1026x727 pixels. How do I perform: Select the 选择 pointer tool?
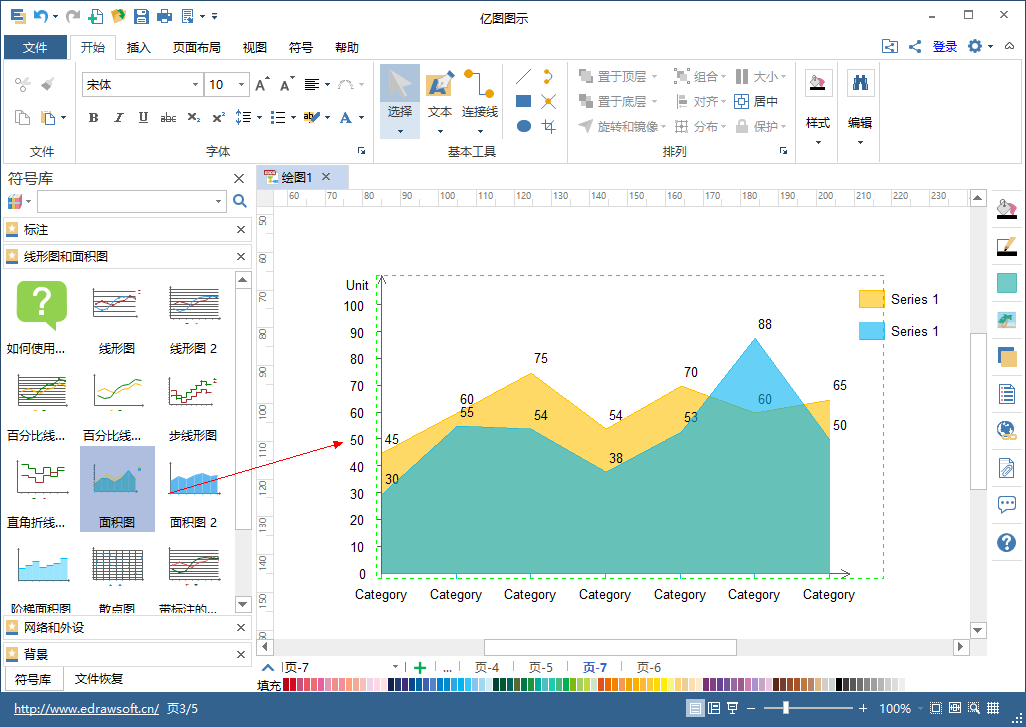[x=400, y=101]
